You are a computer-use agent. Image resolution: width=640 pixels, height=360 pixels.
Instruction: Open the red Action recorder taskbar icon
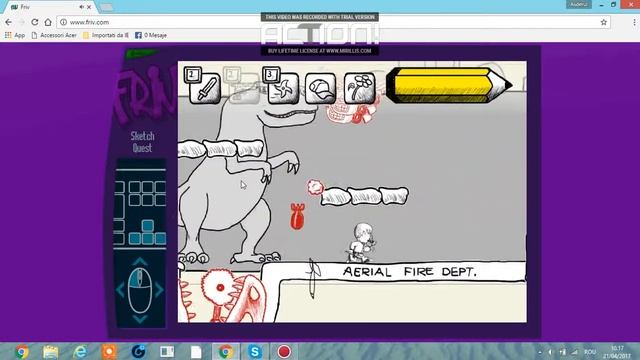pos(284,351)
